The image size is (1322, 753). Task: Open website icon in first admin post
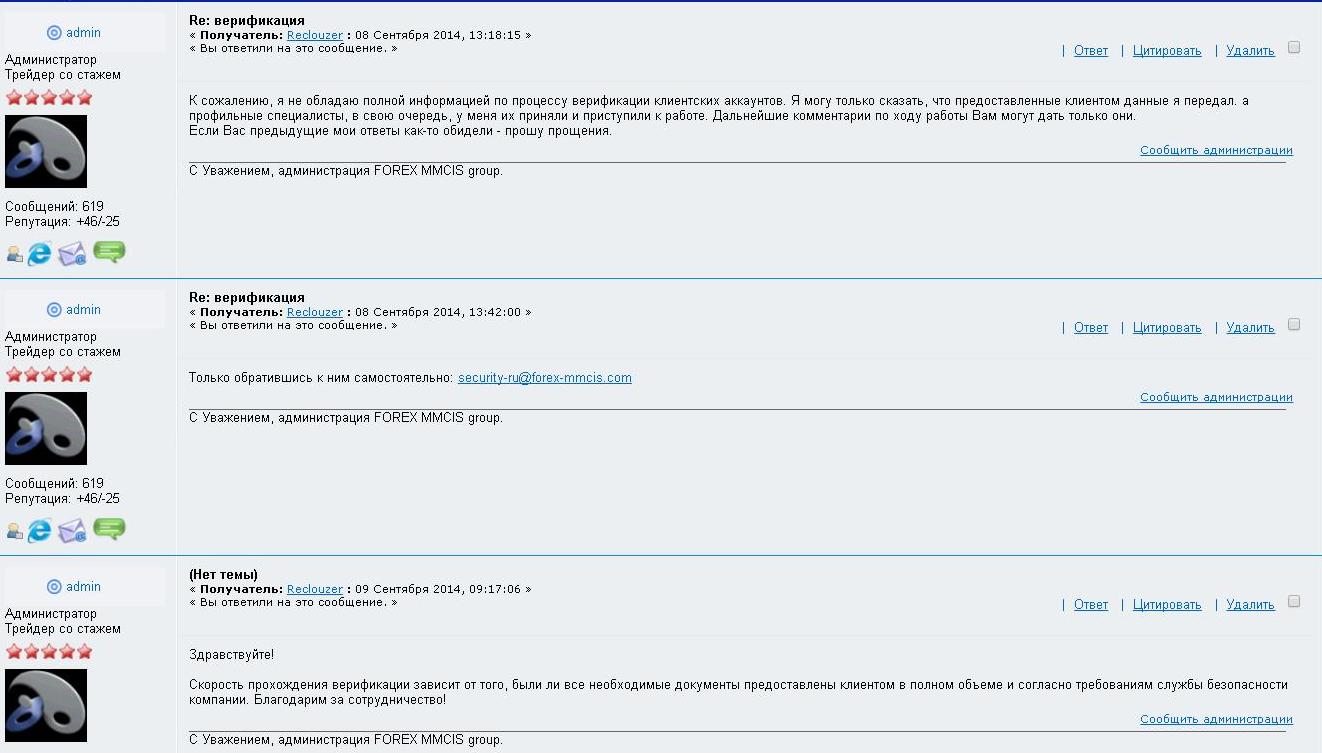pos(39,254)
